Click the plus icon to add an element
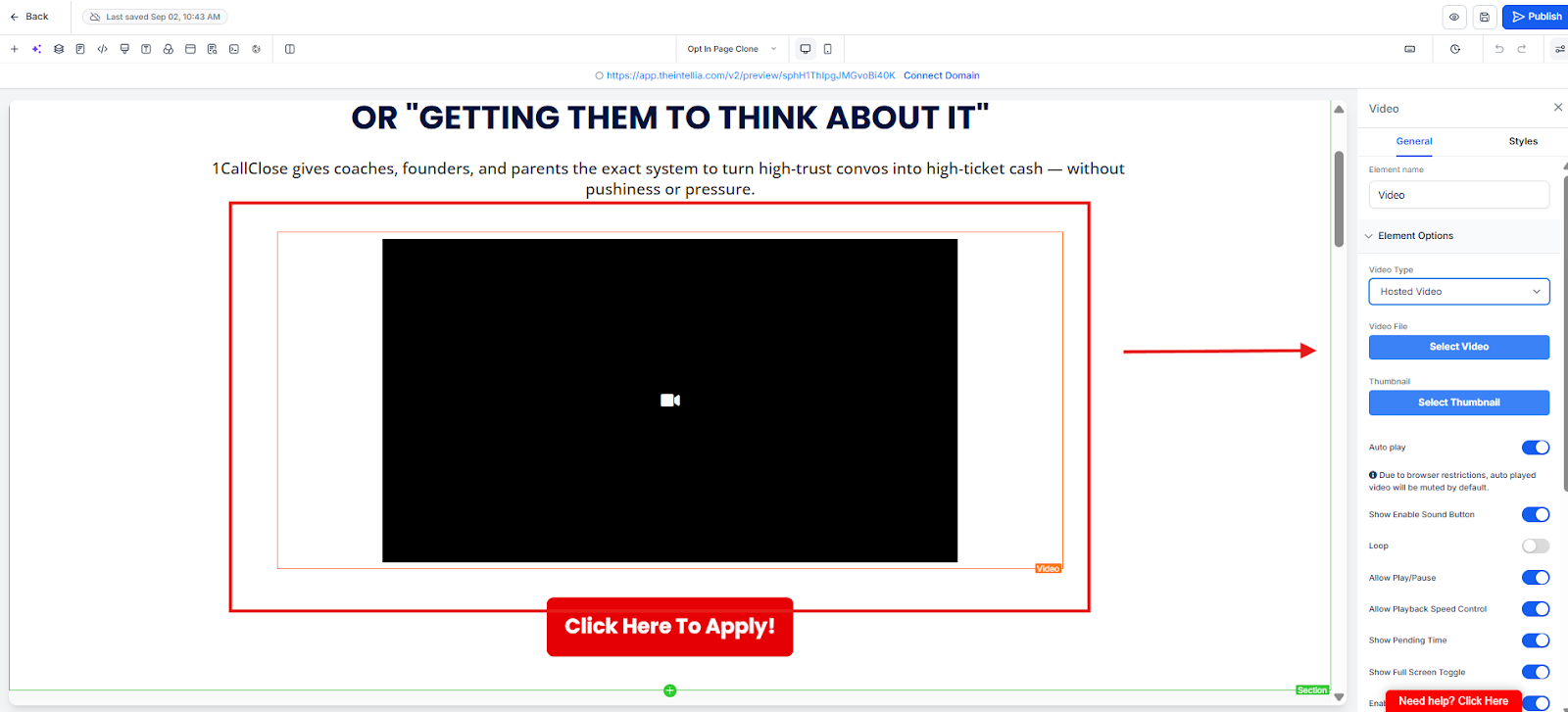1568x712 pixels. pyautogui.click(x=15, y=49)
